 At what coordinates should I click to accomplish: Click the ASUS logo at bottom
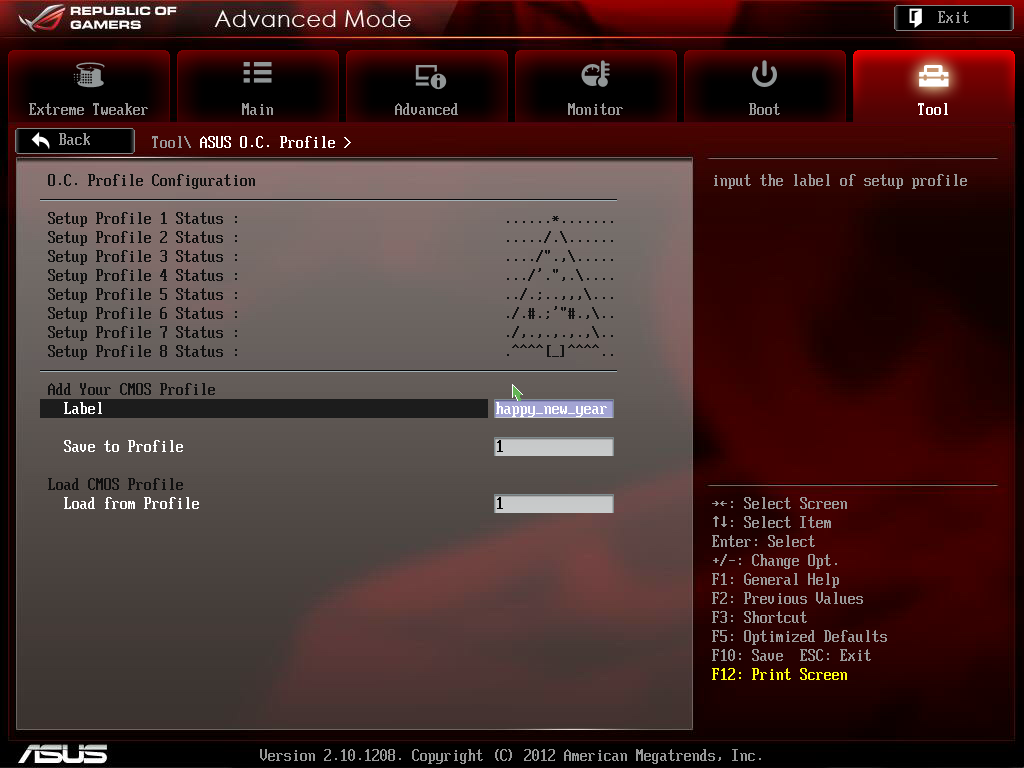(x=63, y=754)
